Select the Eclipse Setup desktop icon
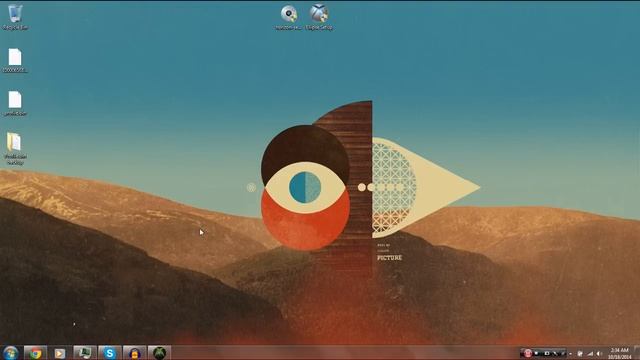 click(319, 17)
